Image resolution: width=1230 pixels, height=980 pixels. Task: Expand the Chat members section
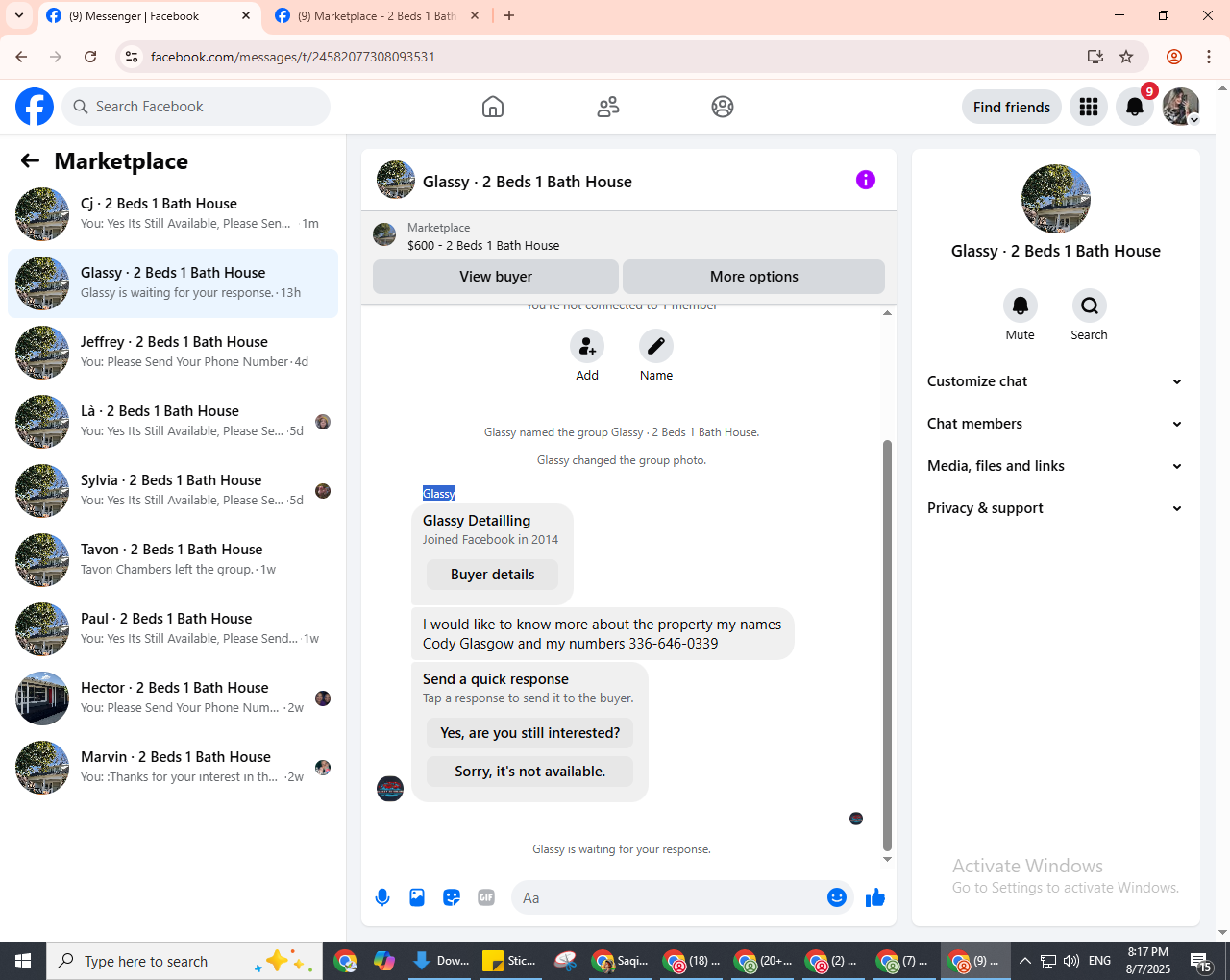tap(1054, 424)
